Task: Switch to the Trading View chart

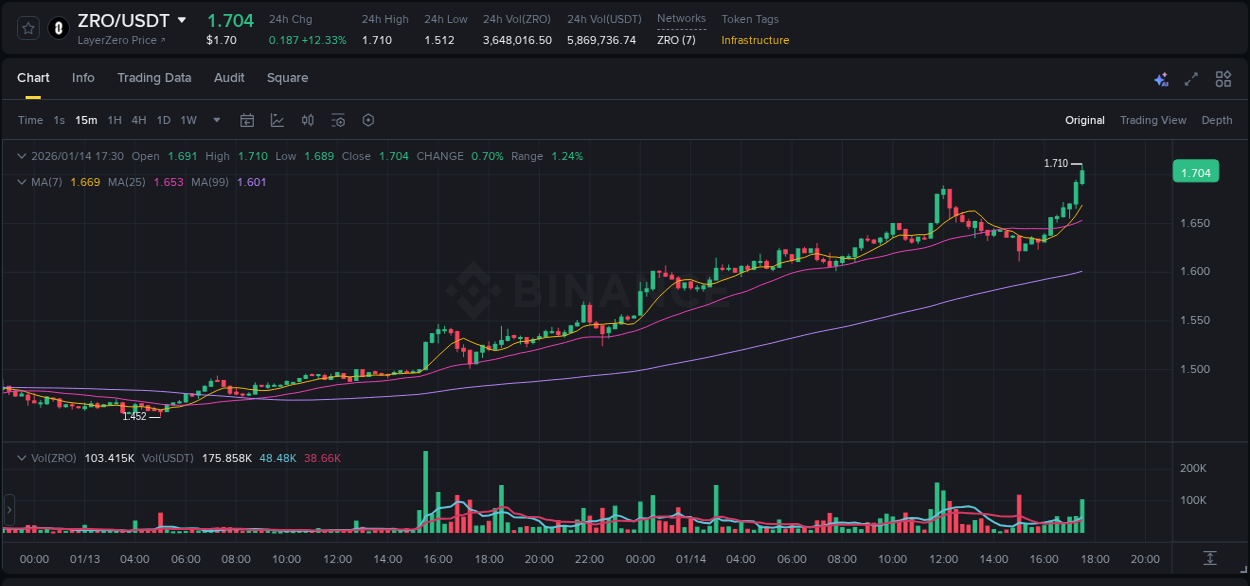Action: pos(1153,119)
